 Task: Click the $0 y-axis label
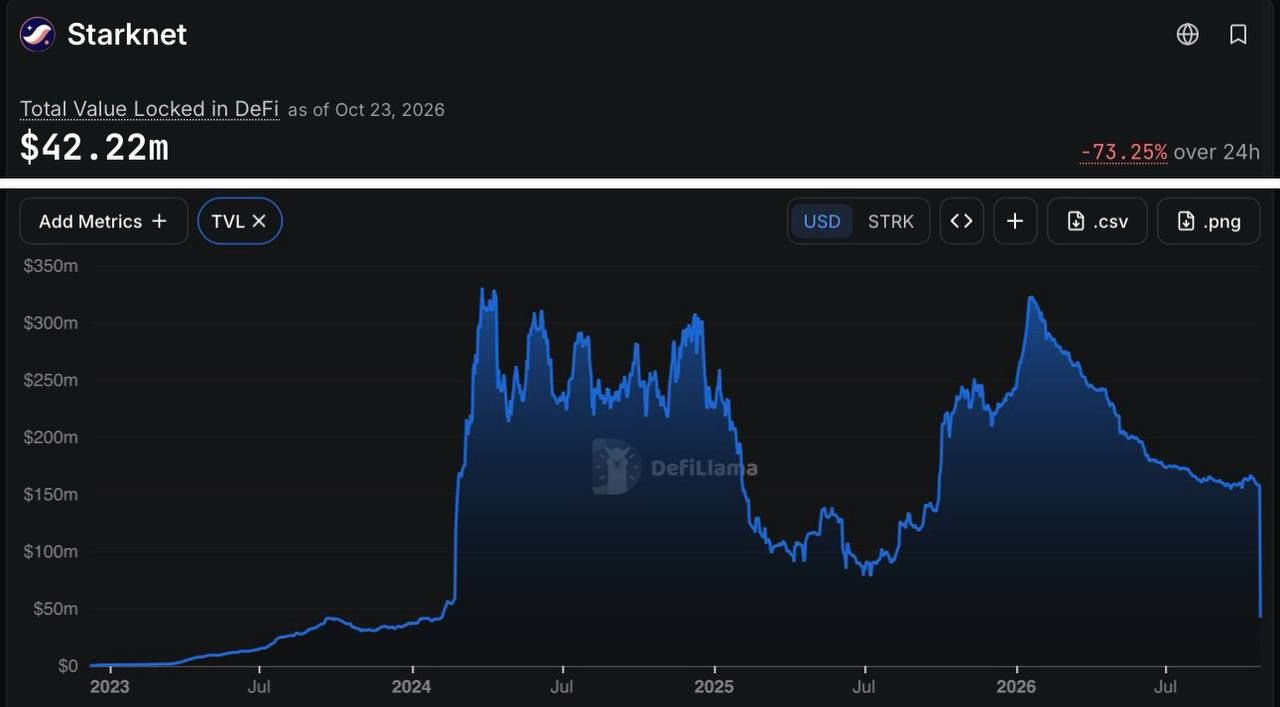tap(67, 665)
